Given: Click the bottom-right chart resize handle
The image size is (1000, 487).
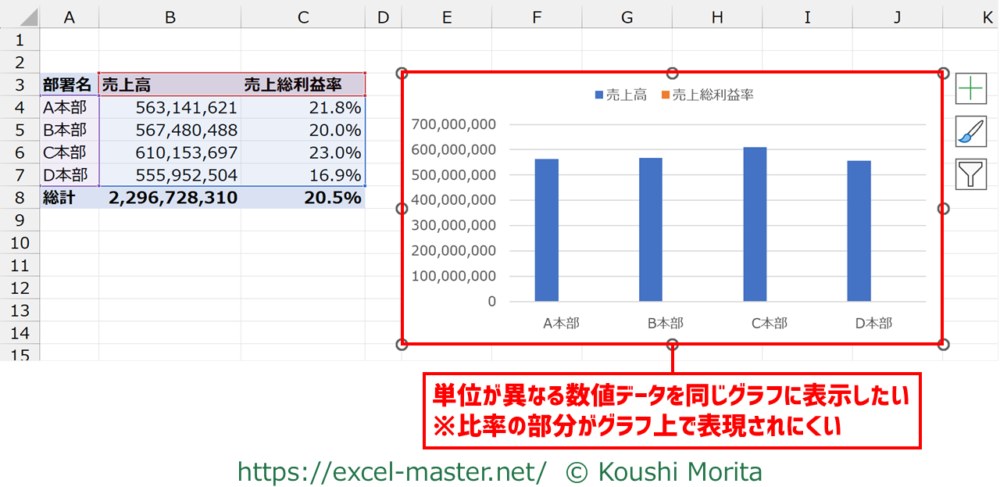Looking at the screenshot, I should pos(943,344).
